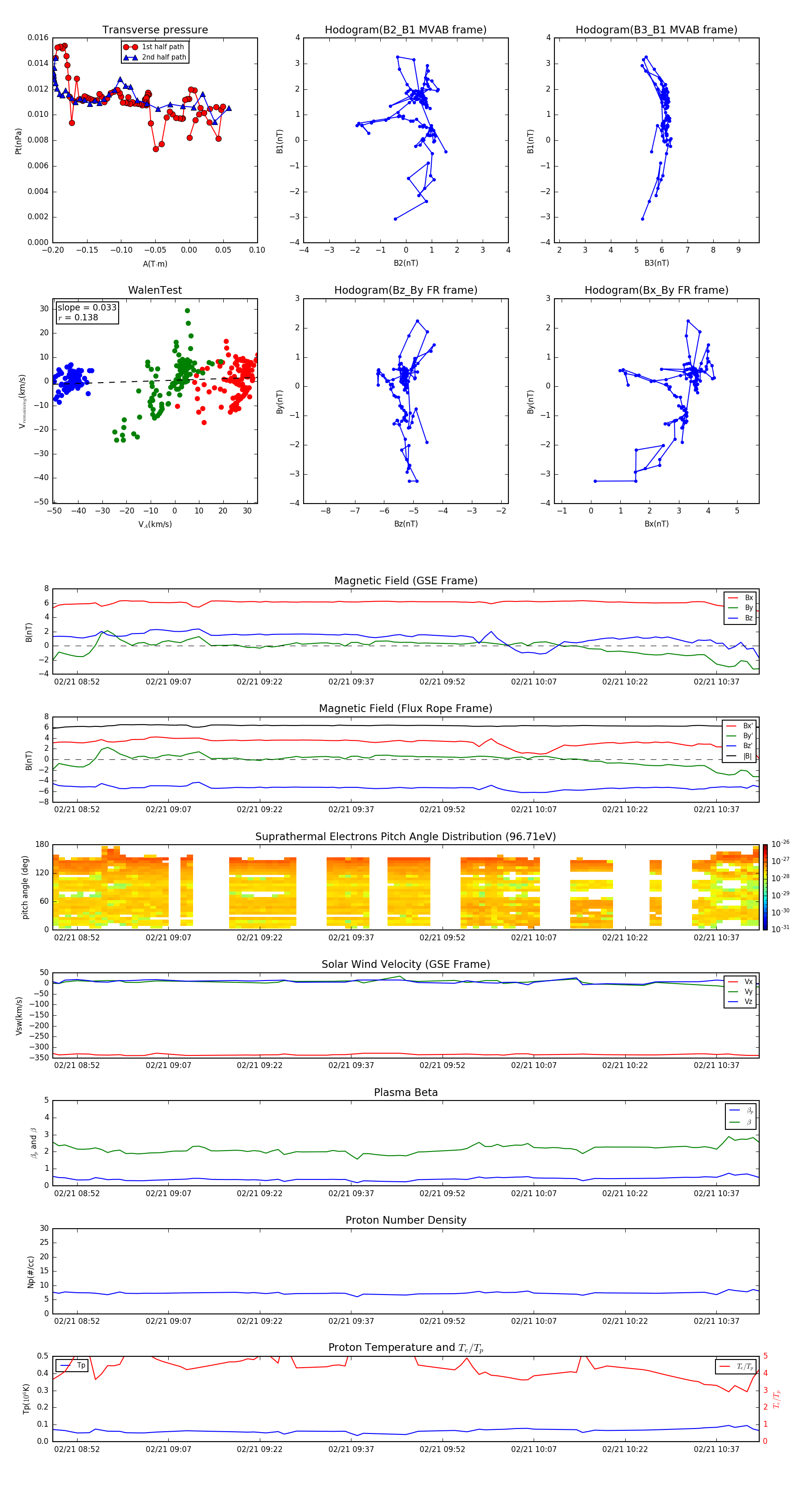Click the "Magnetic Field (GSE Frame)" title
Screen dimensions: 812x1489
(x=406, y=581)
